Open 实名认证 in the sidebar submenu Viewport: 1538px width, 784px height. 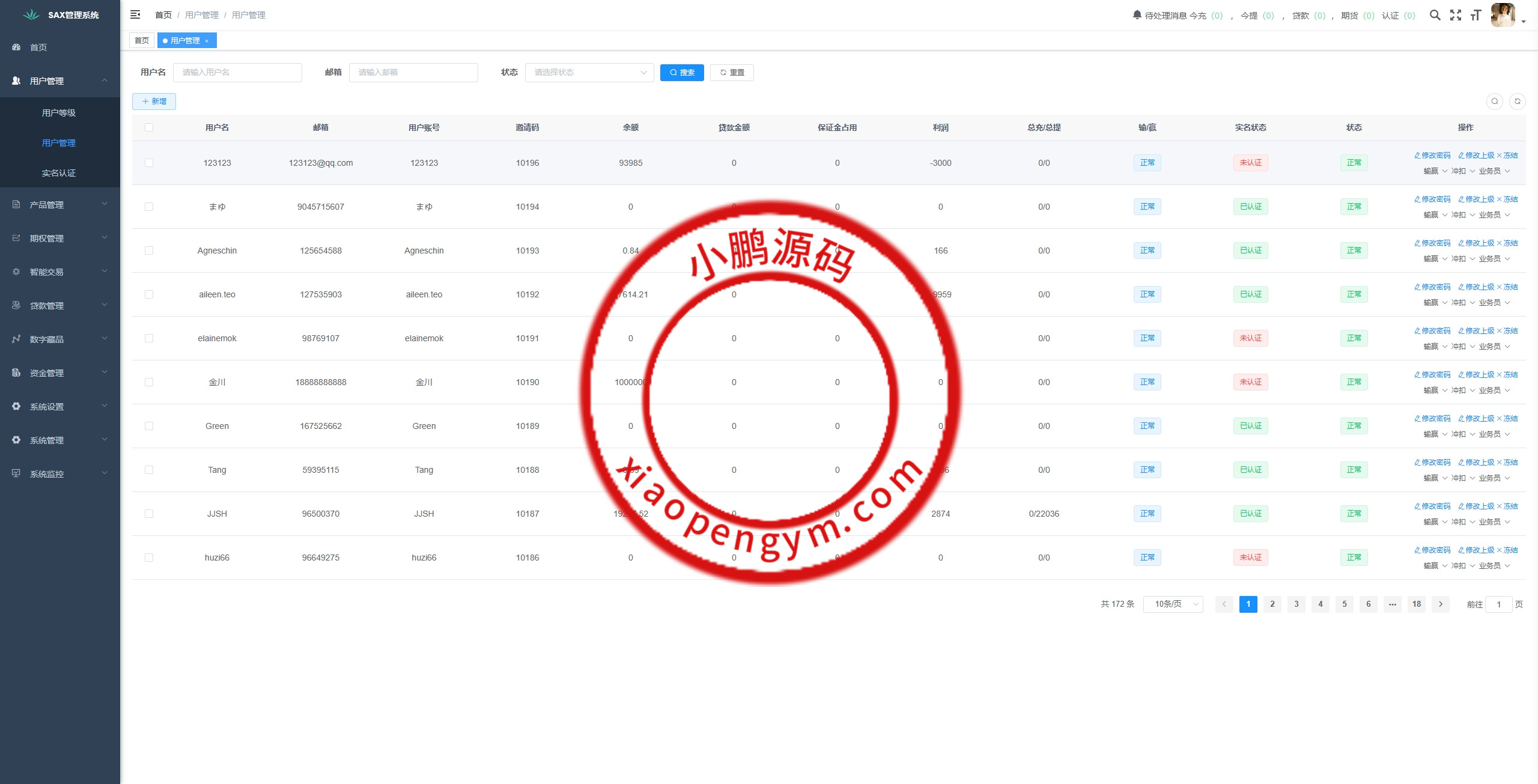59,173
